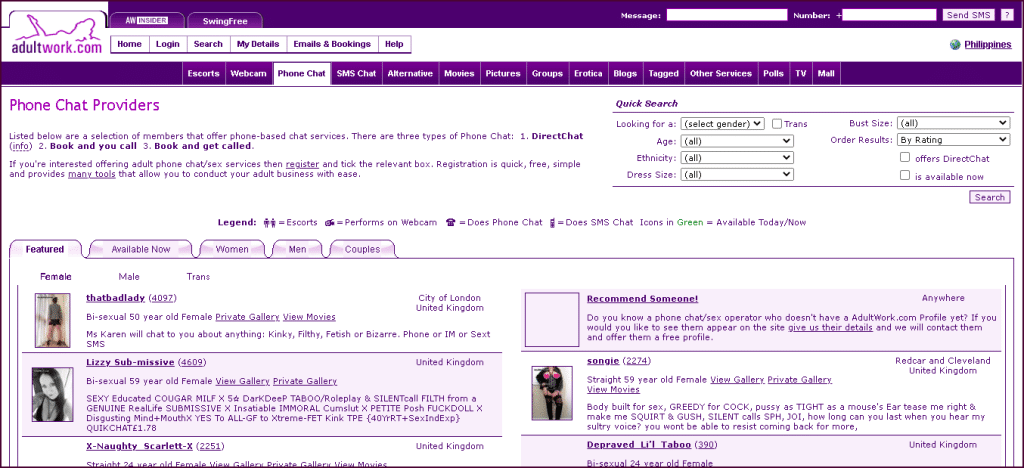This screenshot has height=468, width=1024.
Task: Expand the Looking for a gender dropdown
Action: [722, 123]
